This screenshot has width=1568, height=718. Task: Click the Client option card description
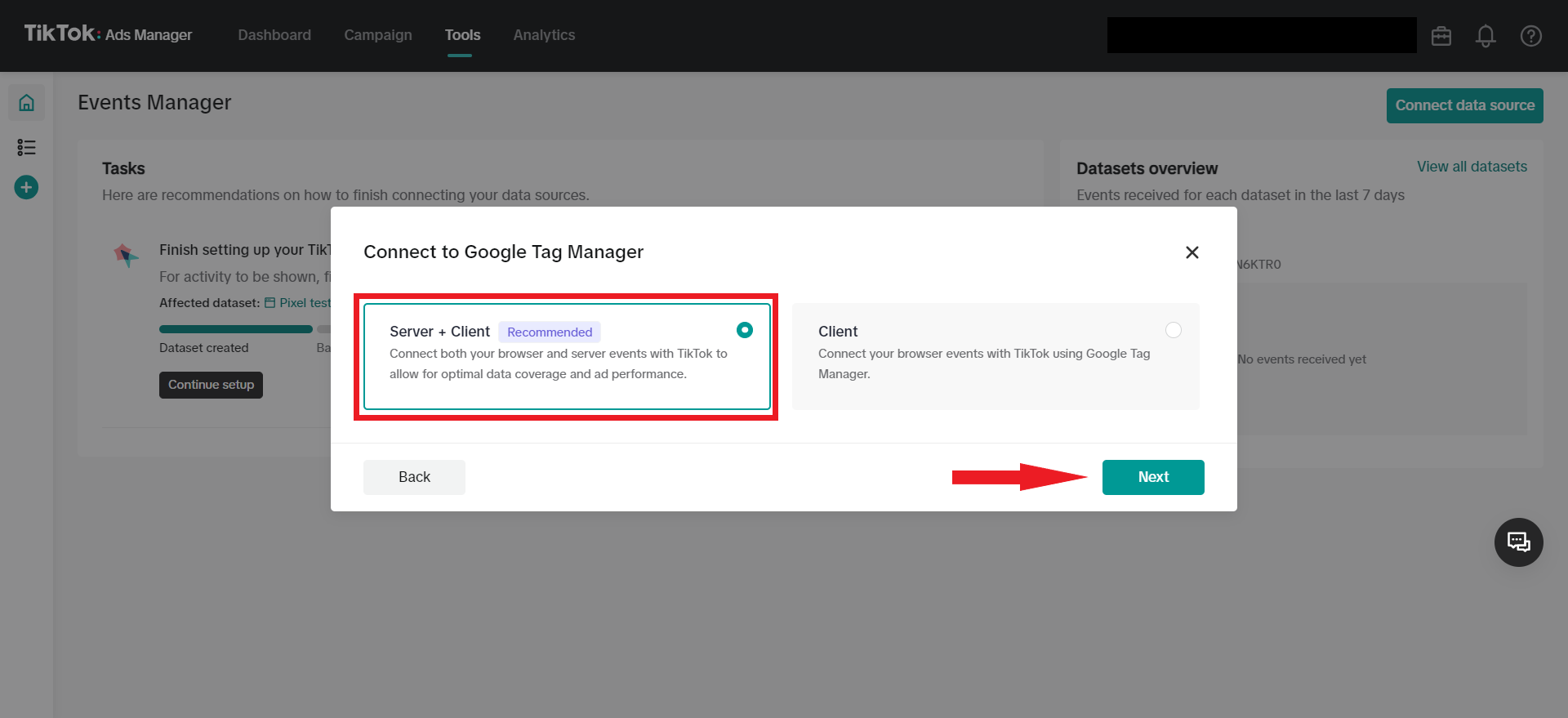(984, 363)
